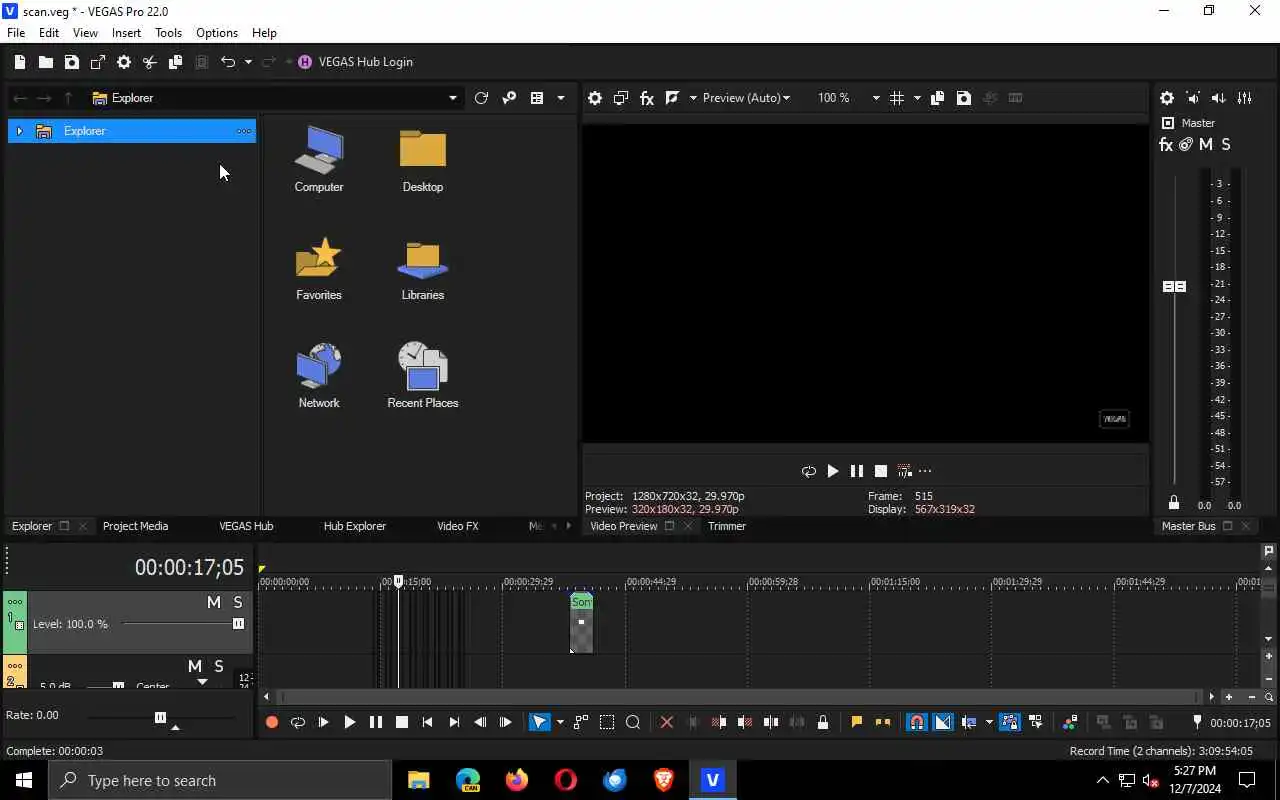Image resolution: width=1280 pixels, height=800 pixels.
Task: Solo the Master bus
Action: coord(1226,145)
